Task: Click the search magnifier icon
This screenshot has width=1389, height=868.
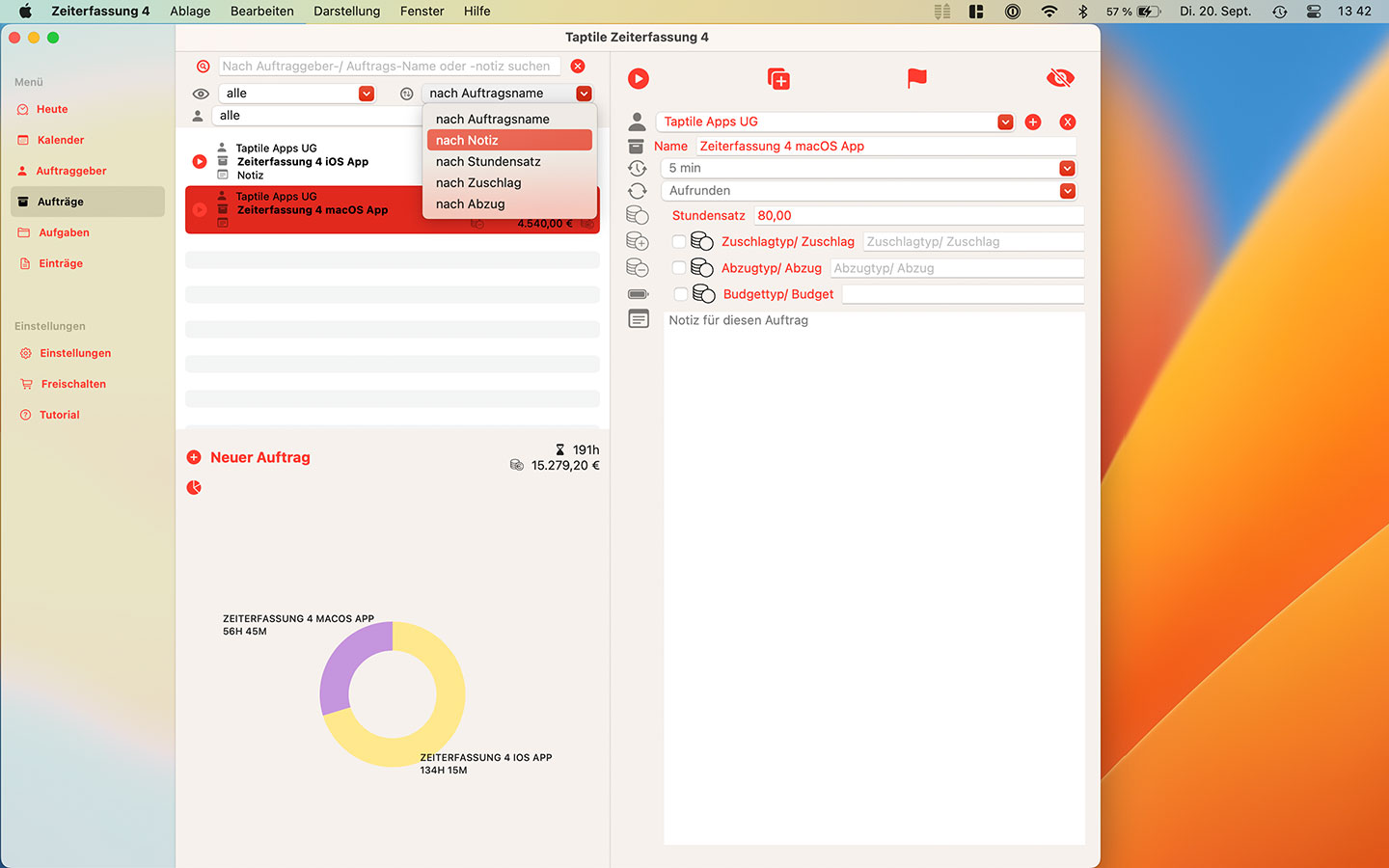Action: pos(203,67)
